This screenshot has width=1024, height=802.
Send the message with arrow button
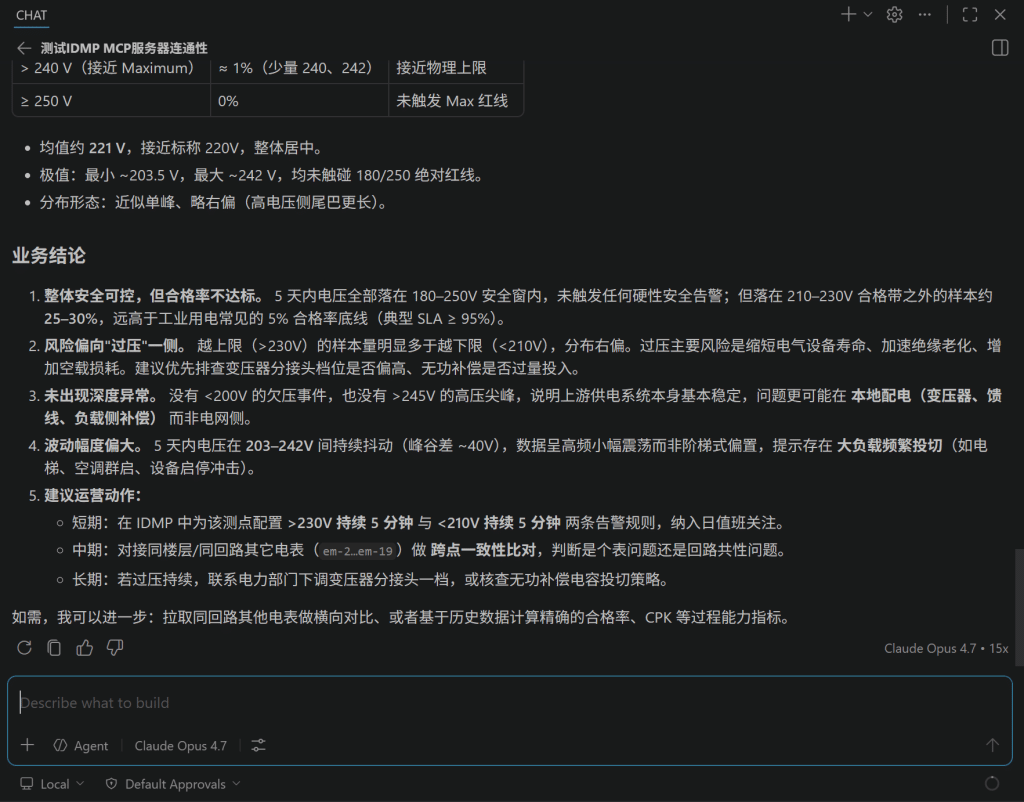pyautogui.click(x=992, y=745)
